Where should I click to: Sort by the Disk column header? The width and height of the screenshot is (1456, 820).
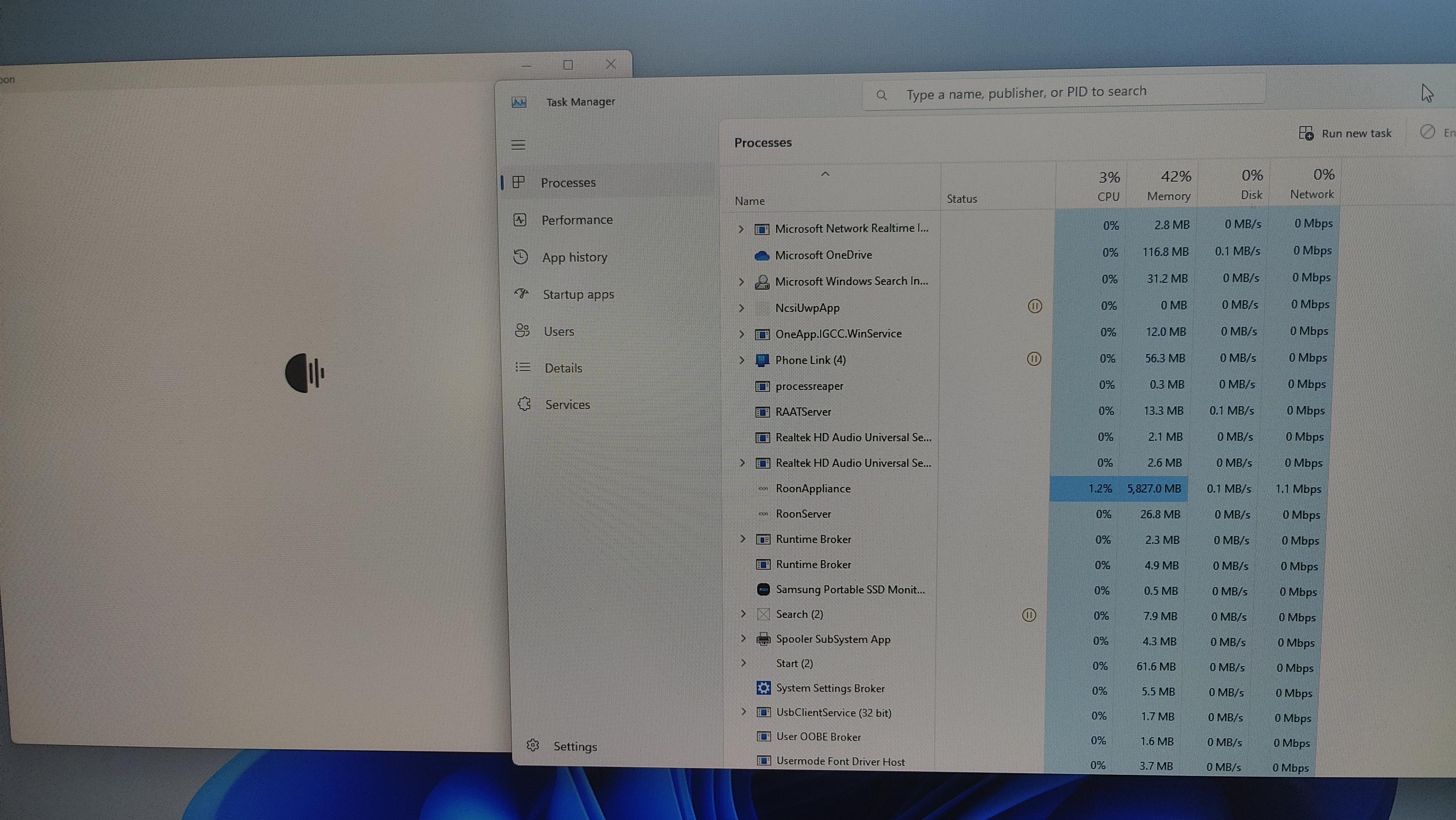click(x=1234, y=183)
